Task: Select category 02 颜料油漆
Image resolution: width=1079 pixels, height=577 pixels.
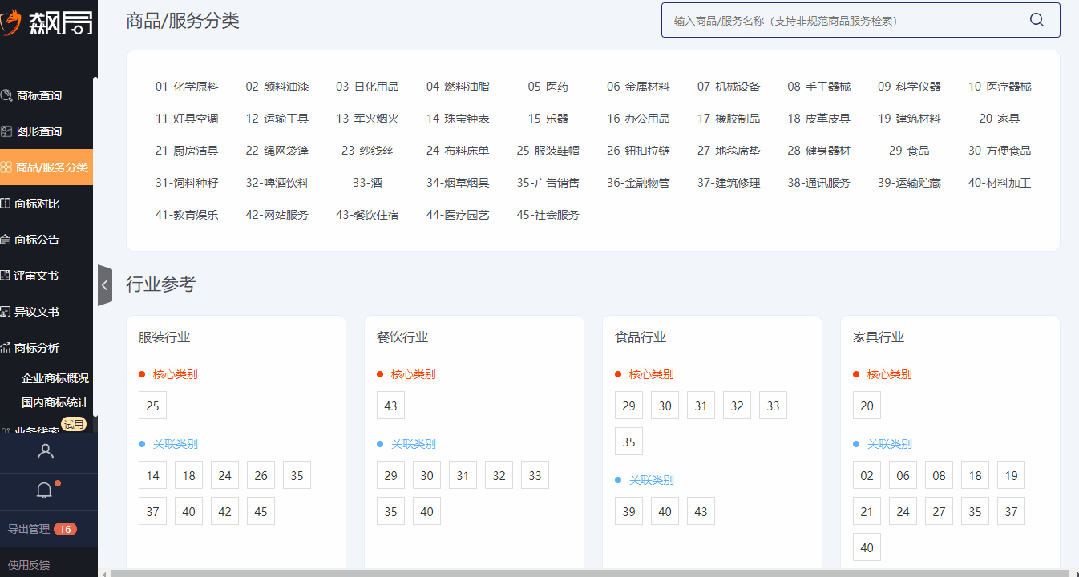Action: (277, 87)
